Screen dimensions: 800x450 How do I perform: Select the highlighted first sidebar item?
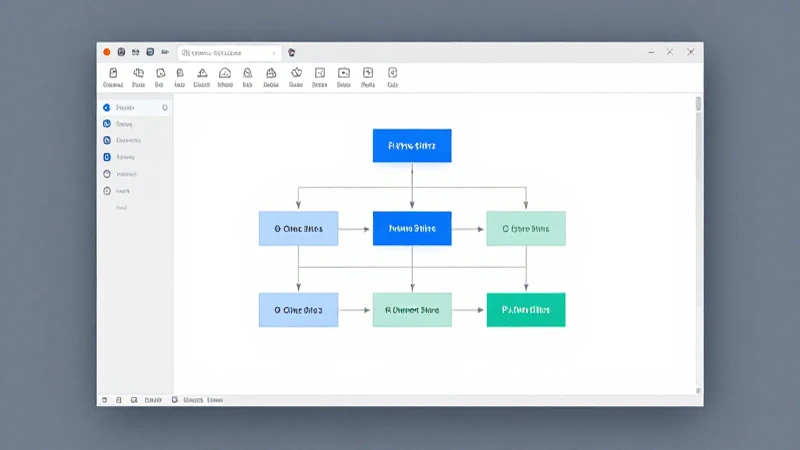click(x=135, y=108)
